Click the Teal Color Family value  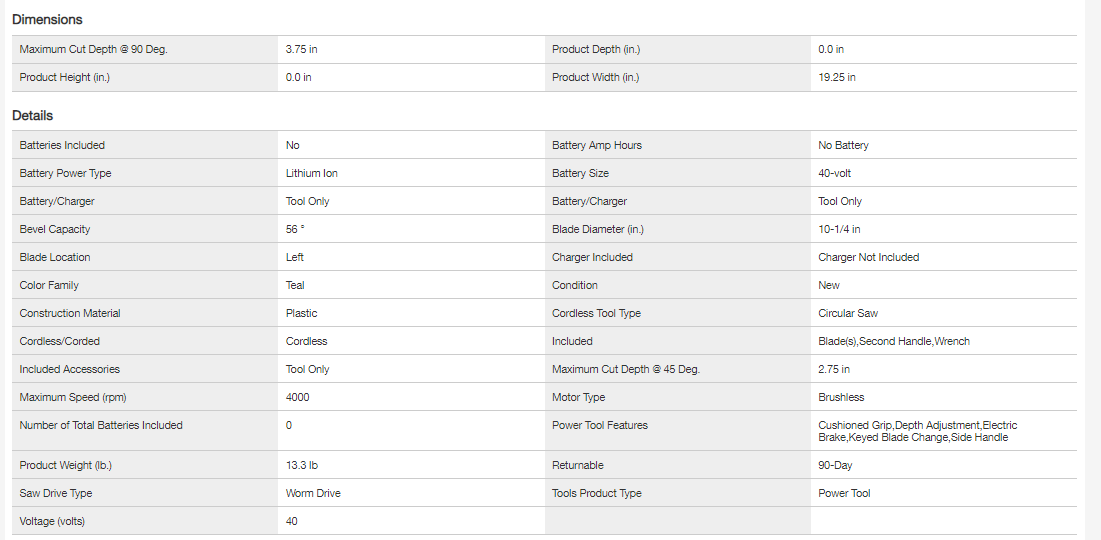click(295, 285)
